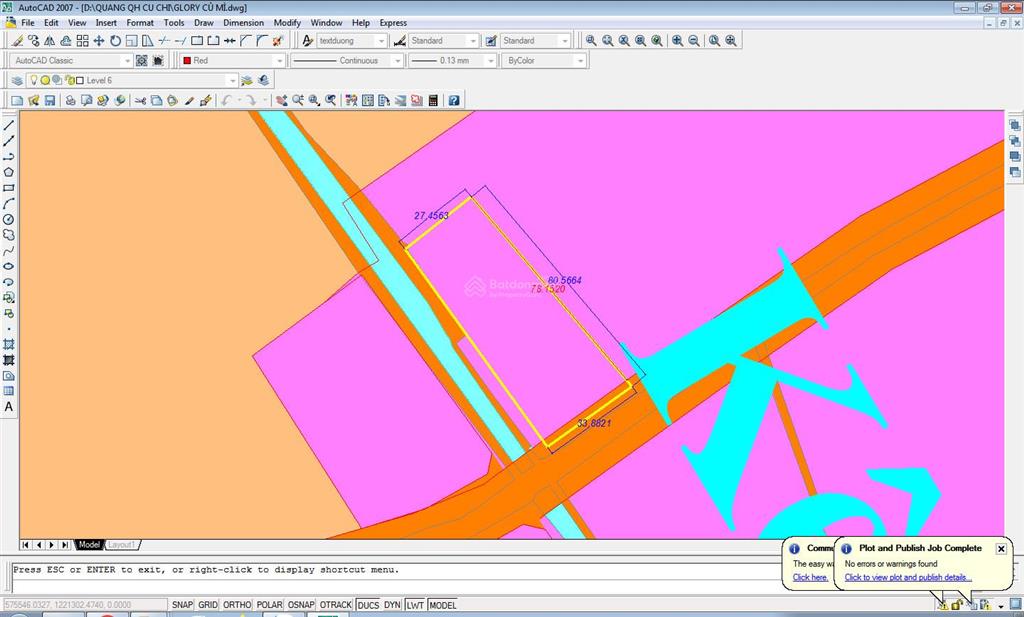Open the Continuous linetype dropdown
This screenshot has width=1024, height=617.
point(397,61)
